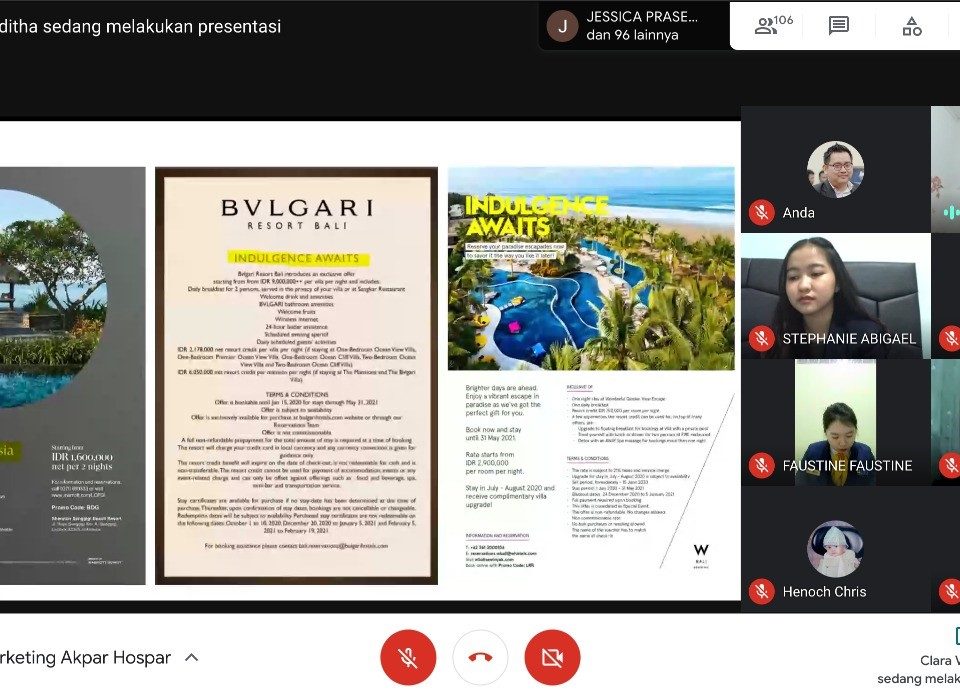The height and width of the screenshot is (700, 960).
Task: Toggle the microphone mute button
Action: pos(408,657)
